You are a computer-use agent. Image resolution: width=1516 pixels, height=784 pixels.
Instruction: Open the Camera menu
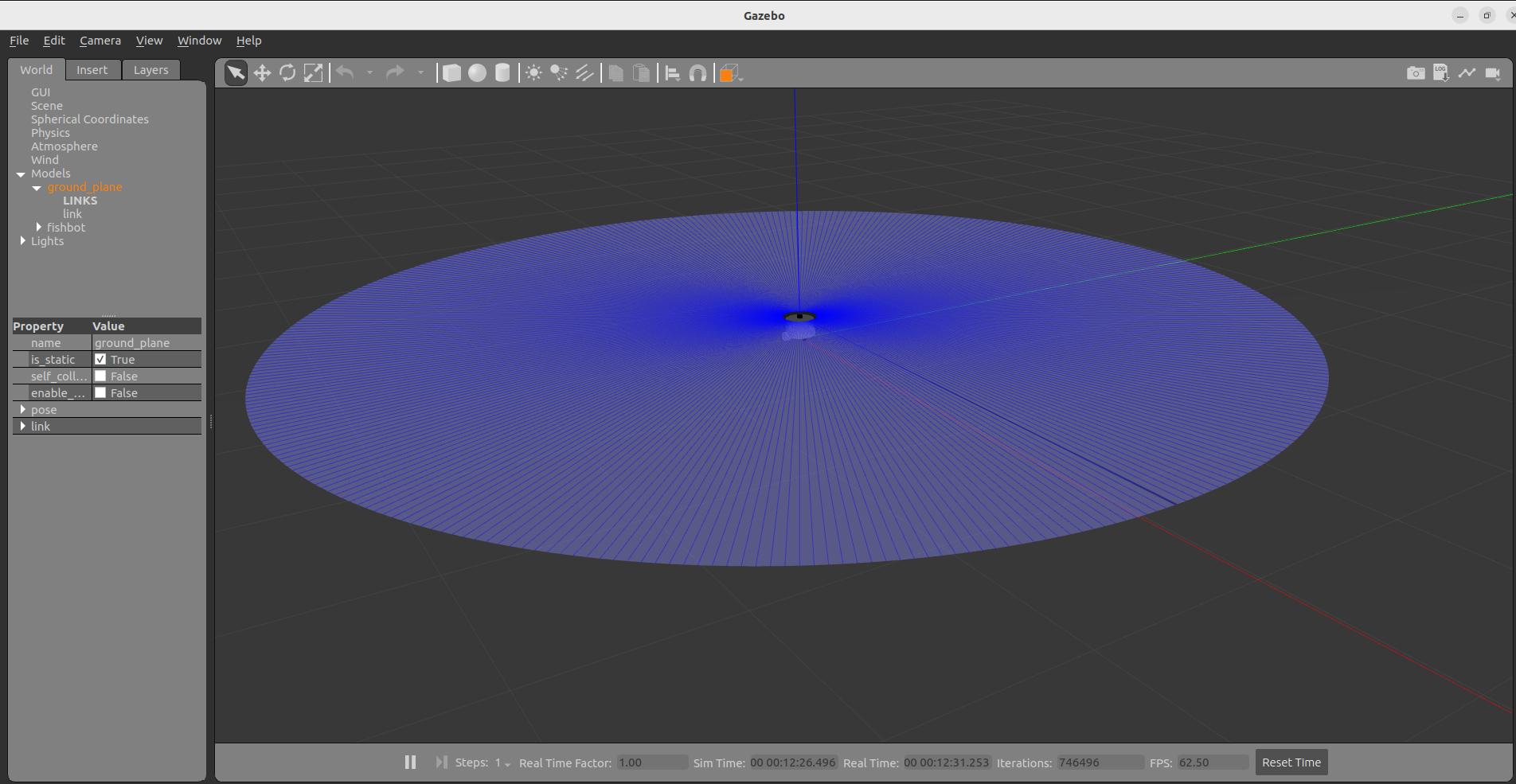100,41
